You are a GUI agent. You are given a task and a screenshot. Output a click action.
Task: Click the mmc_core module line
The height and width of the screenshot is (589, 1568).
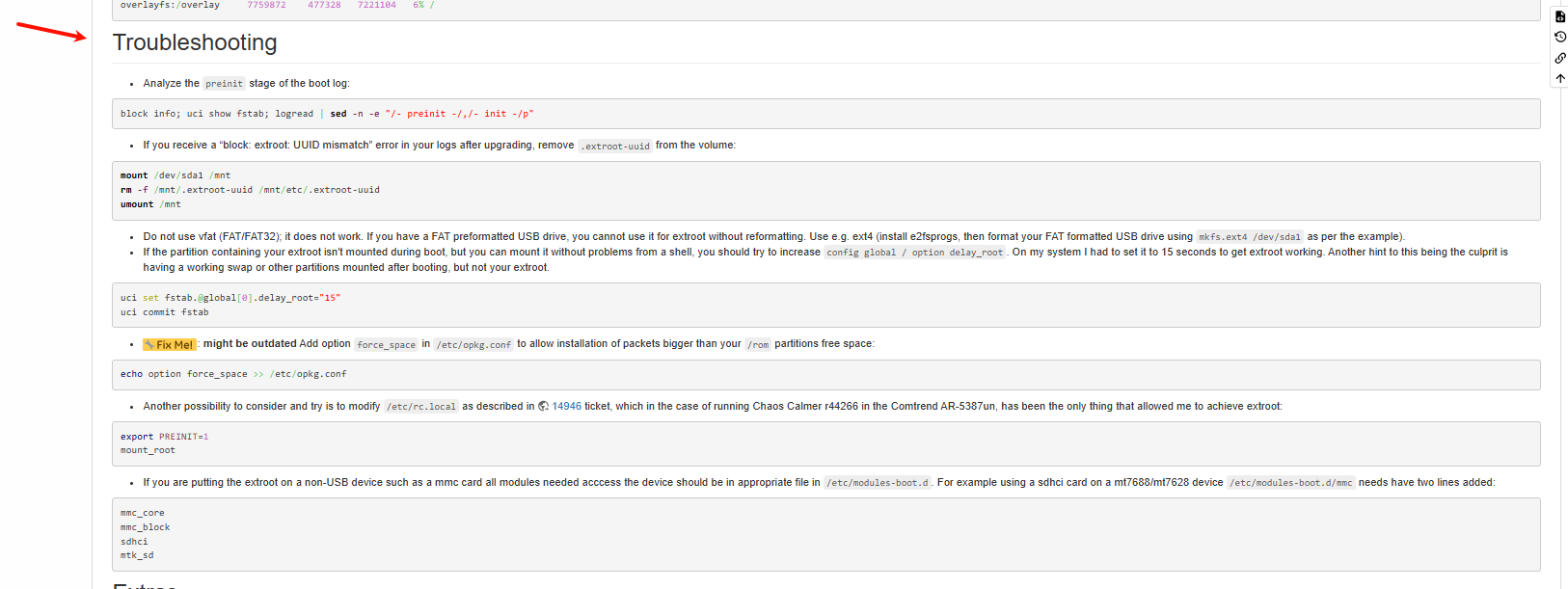[x=142, y=513]
